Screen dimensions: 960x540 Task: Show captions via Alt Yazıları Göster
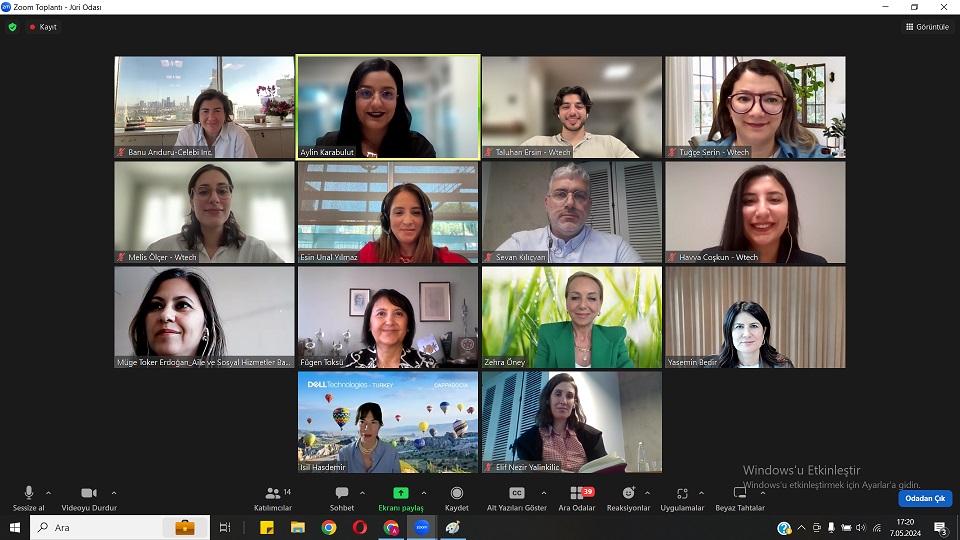pos(517,498)
